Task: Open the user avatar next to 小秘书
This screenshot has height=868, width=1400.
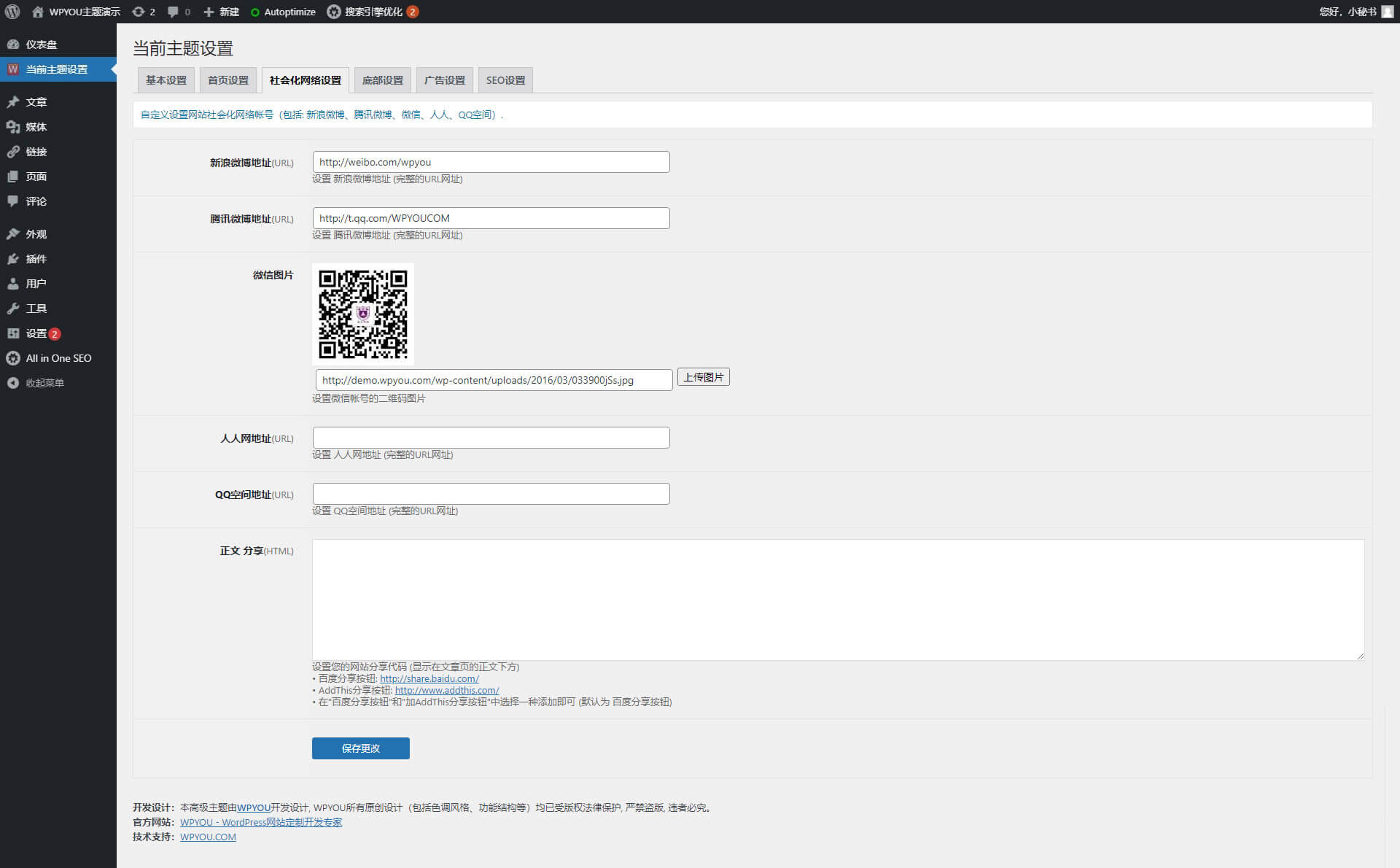Action: 1387,12
